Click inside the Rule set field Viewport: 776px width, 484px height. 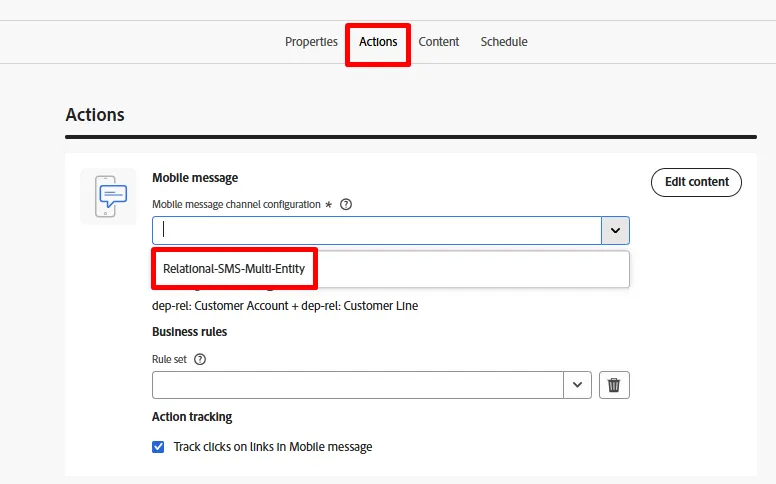coord(358,385)
